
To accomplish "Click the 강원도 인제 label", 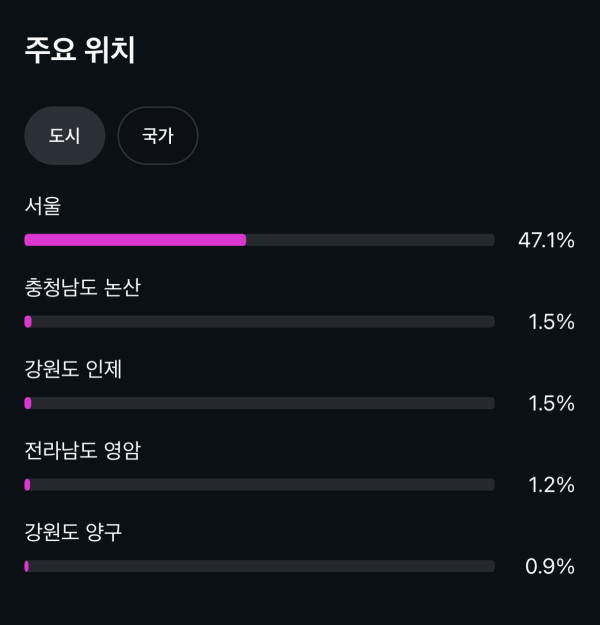I will [73, 369].
